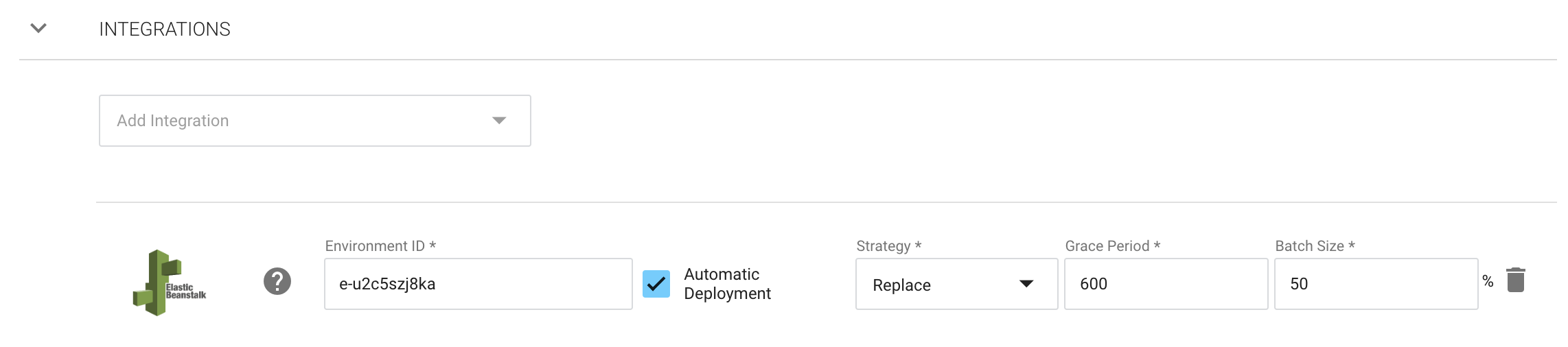Focus the Grace Period field

pyautogui.click(x=1166, y=284)
